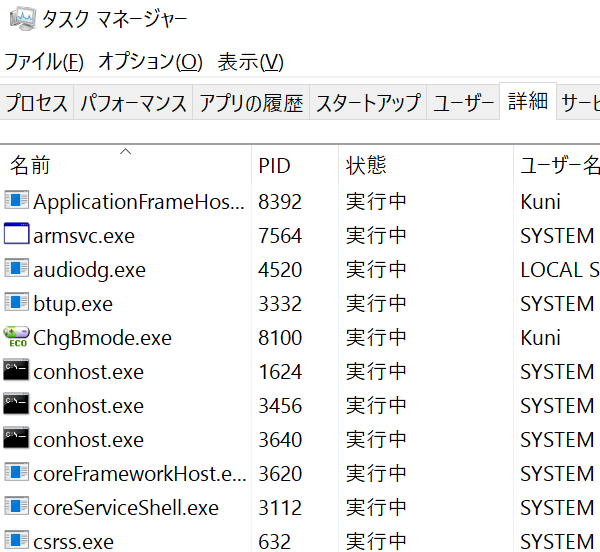
Task: Switch to the スタートアップ tab
Action: click(368, 103)
